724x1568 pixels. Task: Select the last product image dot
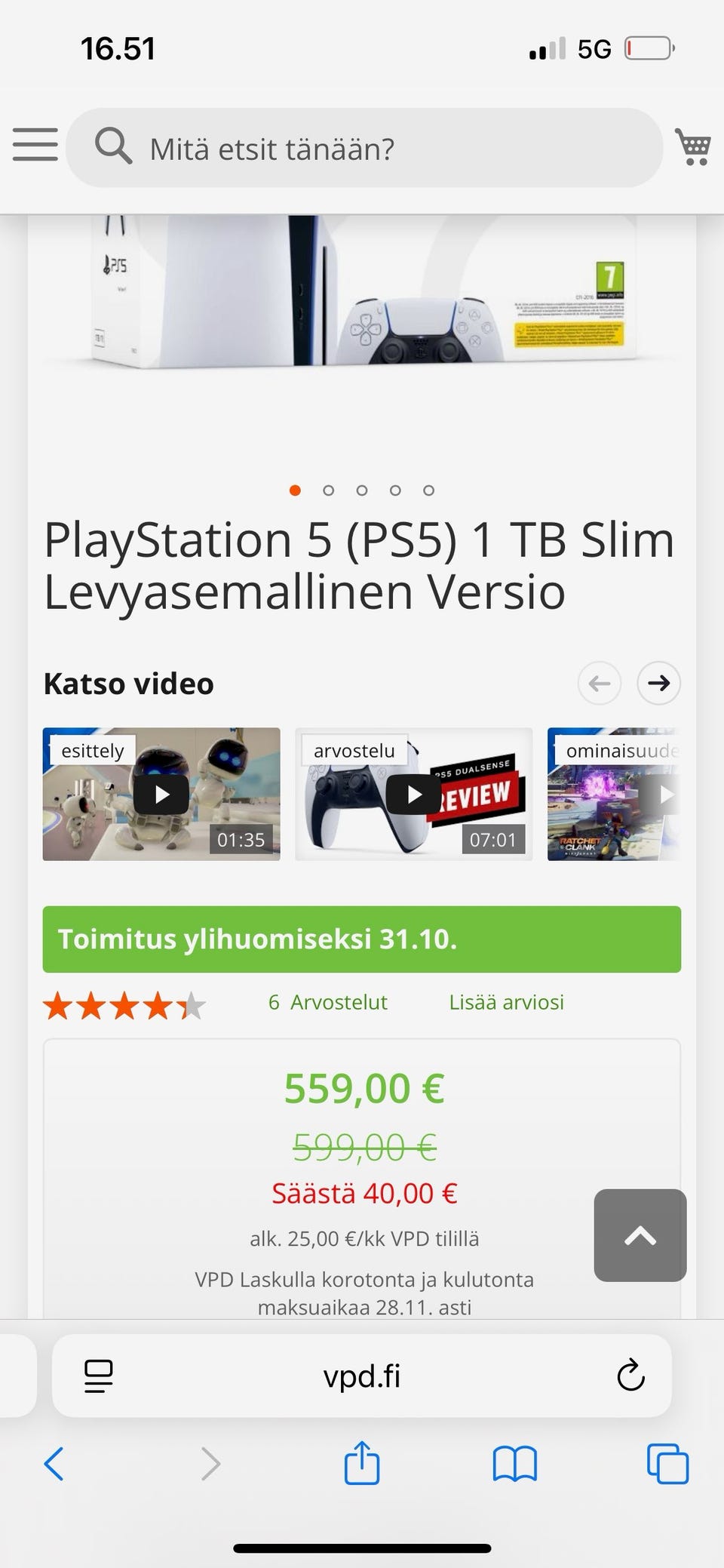coord(428,490)
